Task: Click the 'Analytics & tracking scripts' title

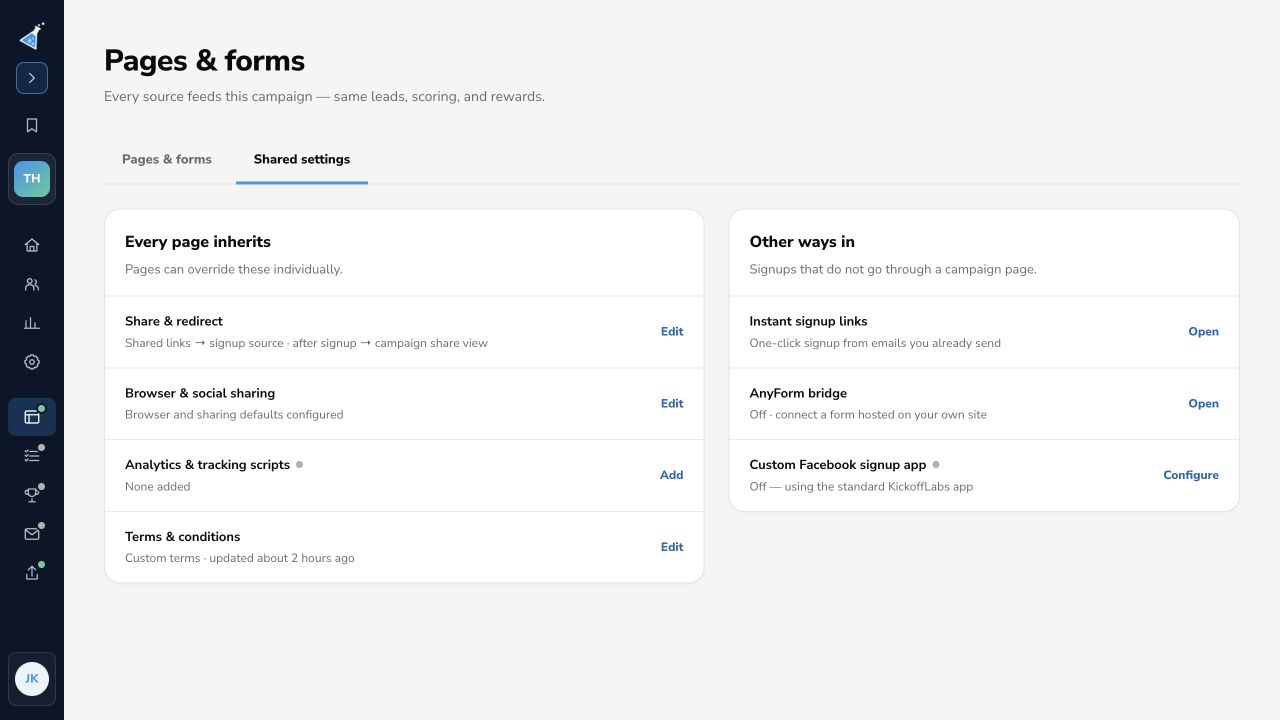Action: coord(207,465)
